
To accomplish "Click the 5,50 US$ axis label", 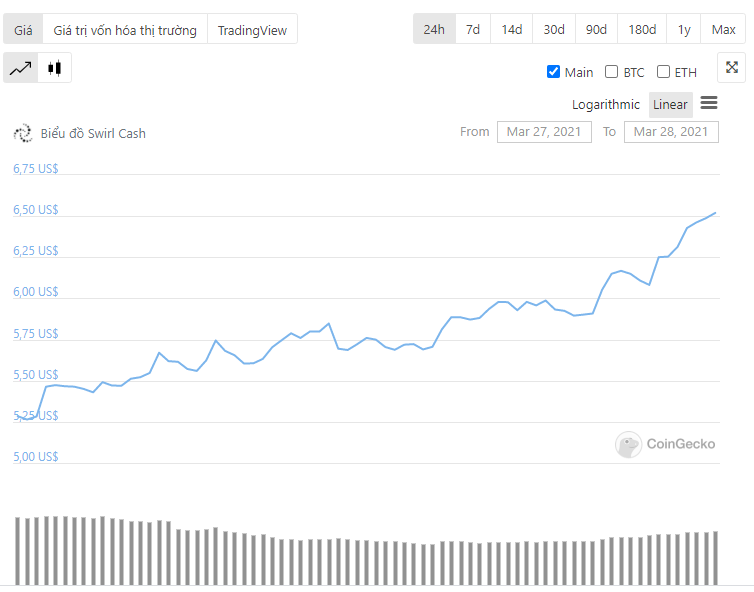I will (x=36, y=375).
